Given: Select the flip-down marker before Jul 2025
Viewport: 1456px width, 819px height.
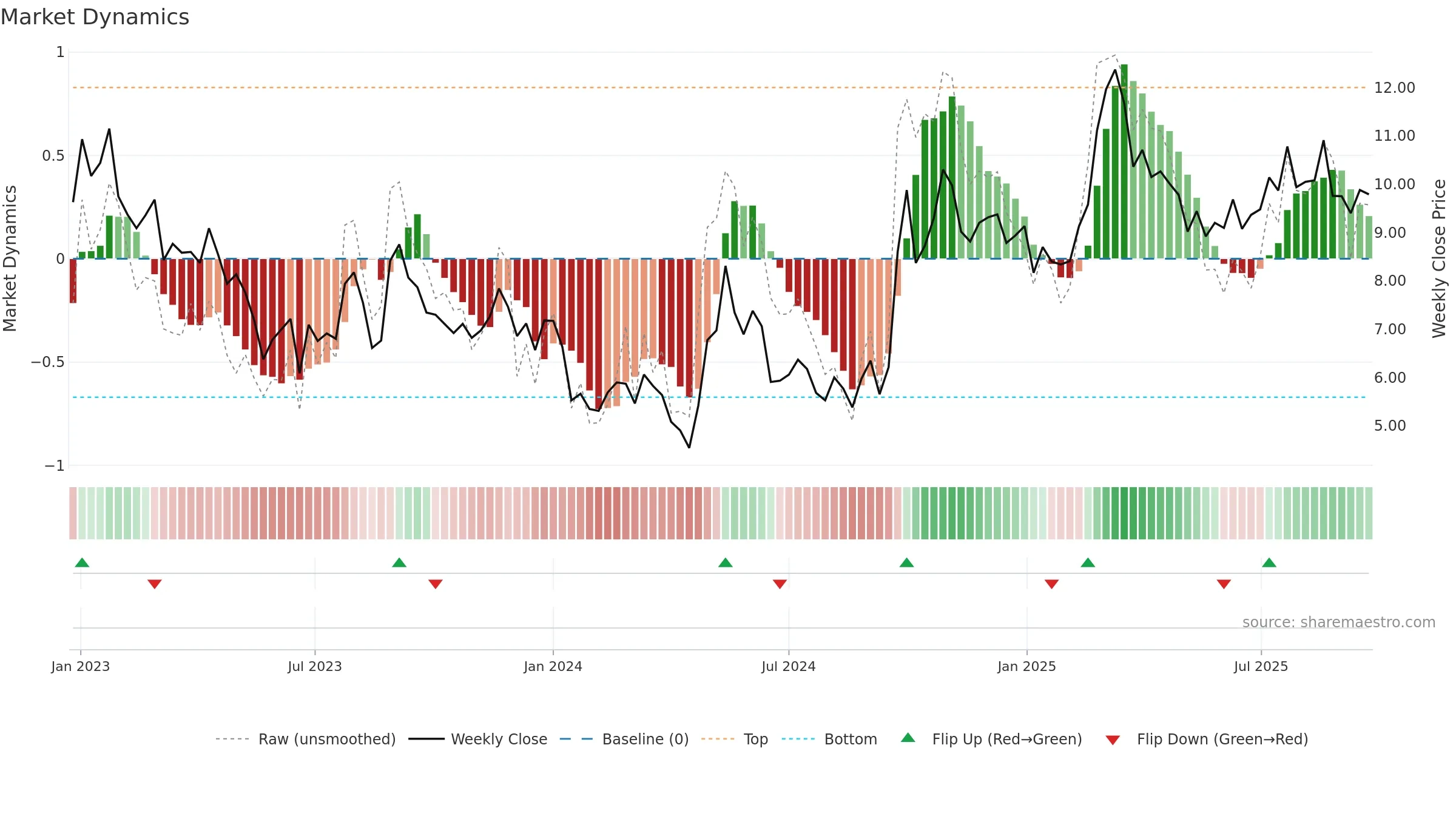Looking at the screenshot, I should 1224,584.
